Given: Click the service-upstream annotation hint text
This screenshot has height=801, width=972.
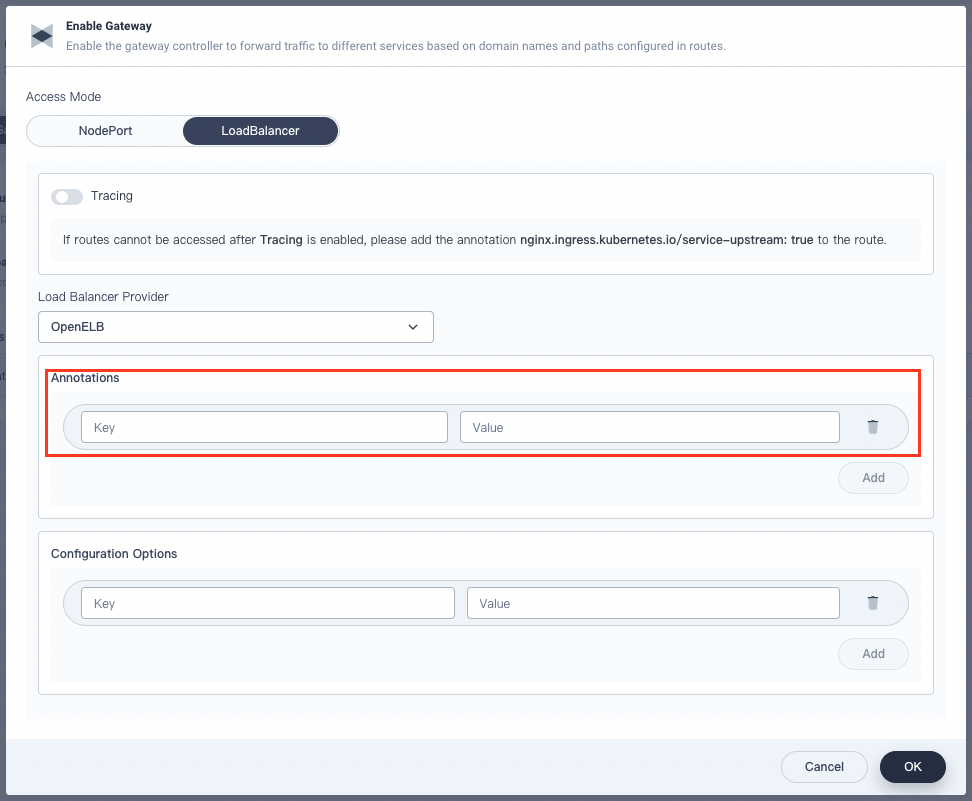Looking at the screenshot, I should point(665,239).
